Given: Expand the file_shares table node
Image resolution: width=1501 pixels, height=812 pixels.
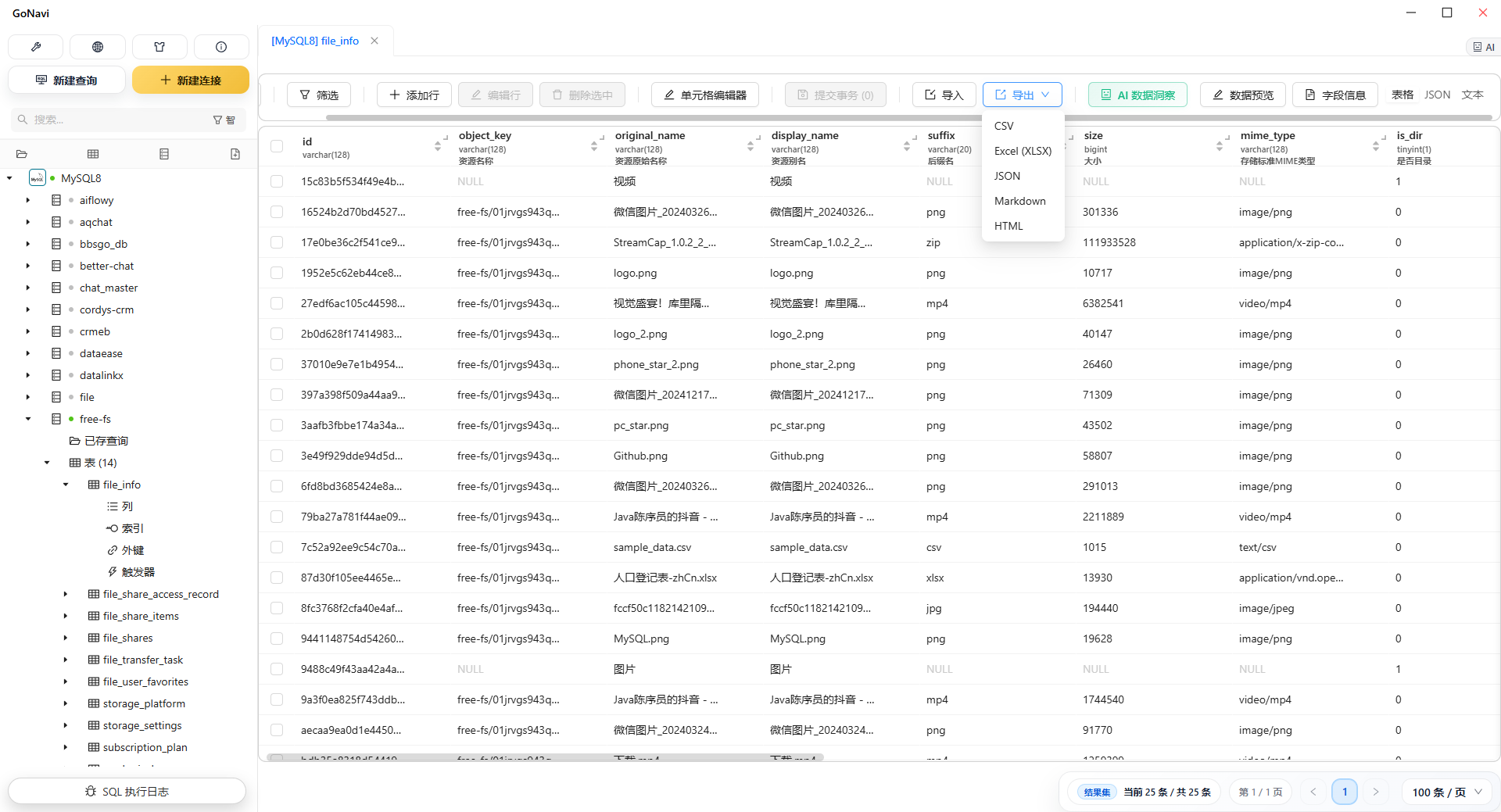Looking at the screenshot, I should [x=66, y=638].
